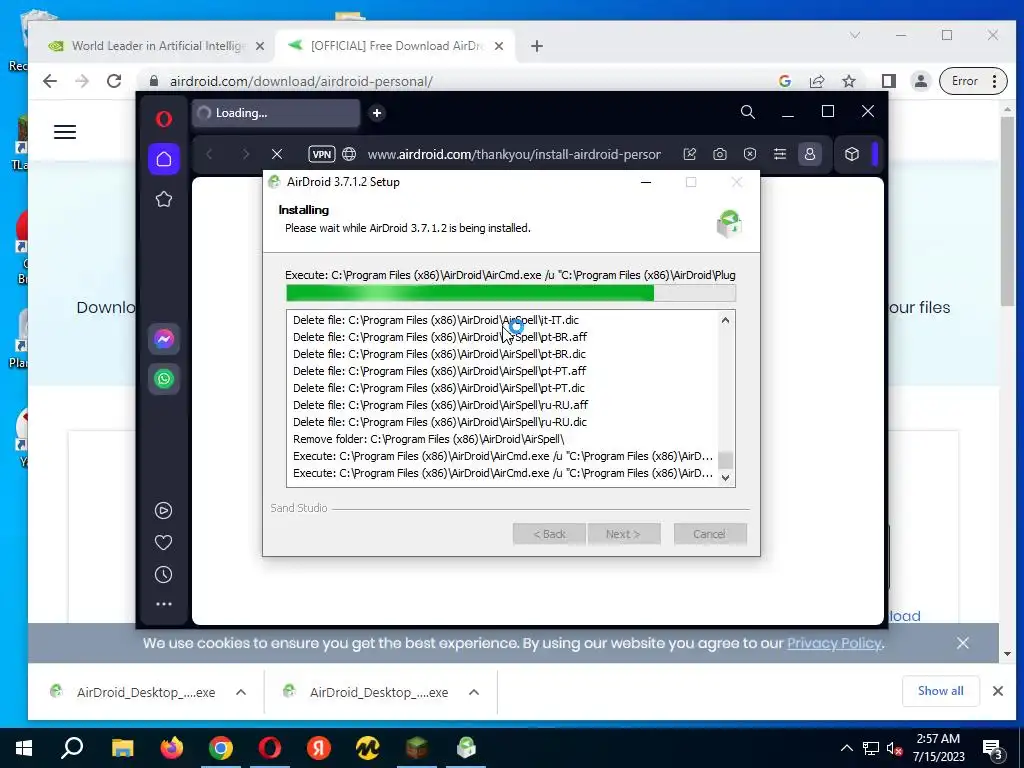Open Chrome profile avatar
The image size is (1024, 768).
point(921,81)
